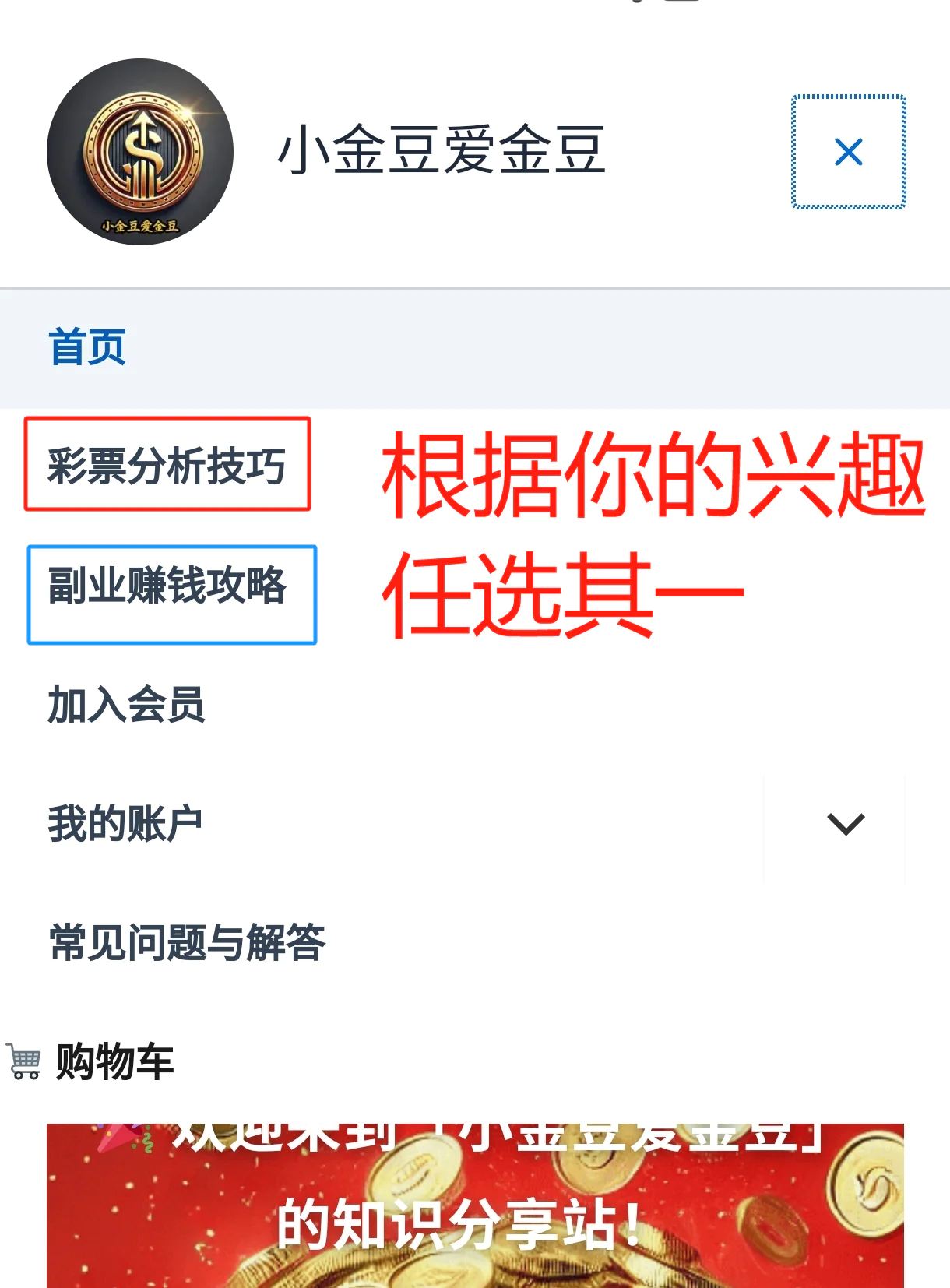Open the 小金豆爱金豆 round logo
This screenshot has height=1288, width=950.
coord(140,152)
